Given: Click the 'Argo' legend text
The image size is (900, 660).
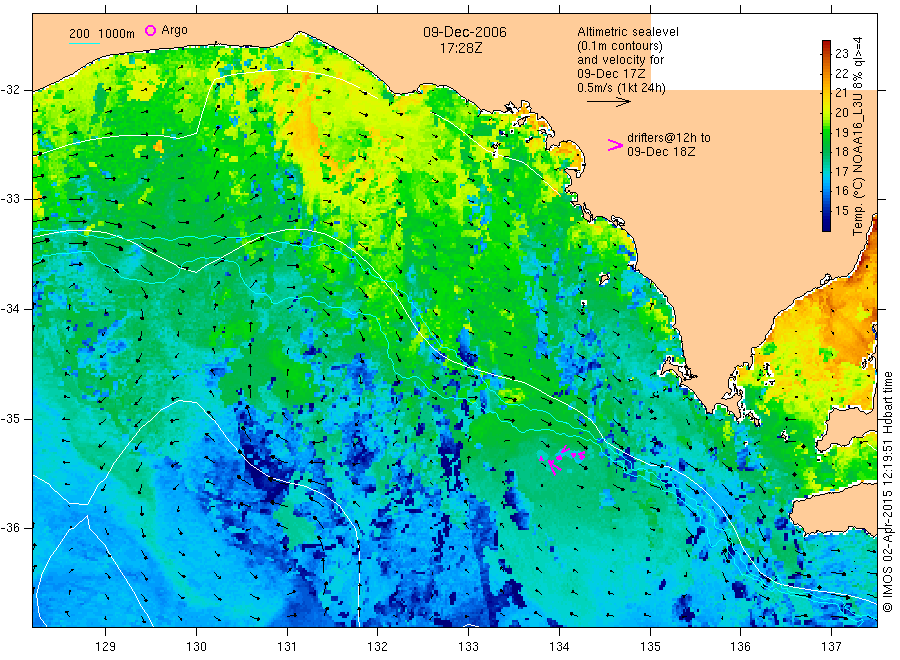Looking at the screenshot, I should tap(174, 30).
